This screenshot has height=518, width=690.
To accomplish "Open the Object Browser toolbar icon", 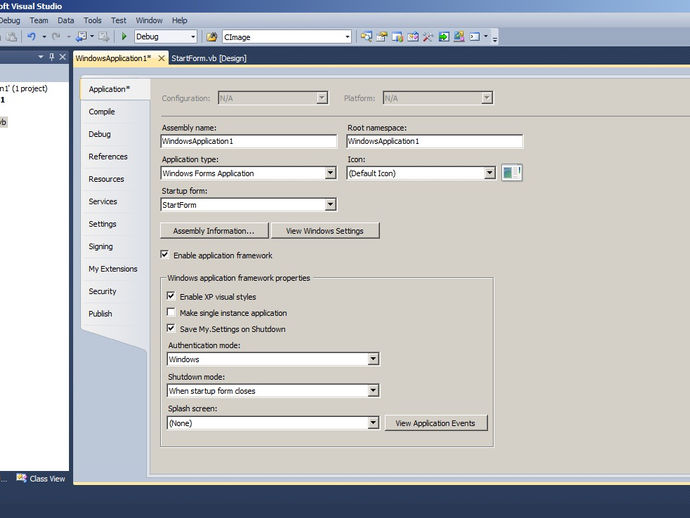I will (413, 37).
